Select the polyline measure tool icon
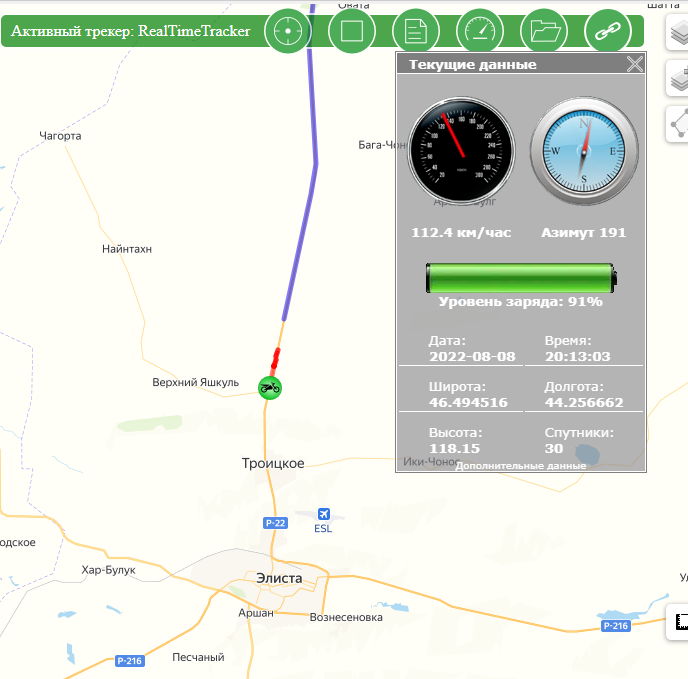This screenshot has width=688, height=679. tap(678, 124)
